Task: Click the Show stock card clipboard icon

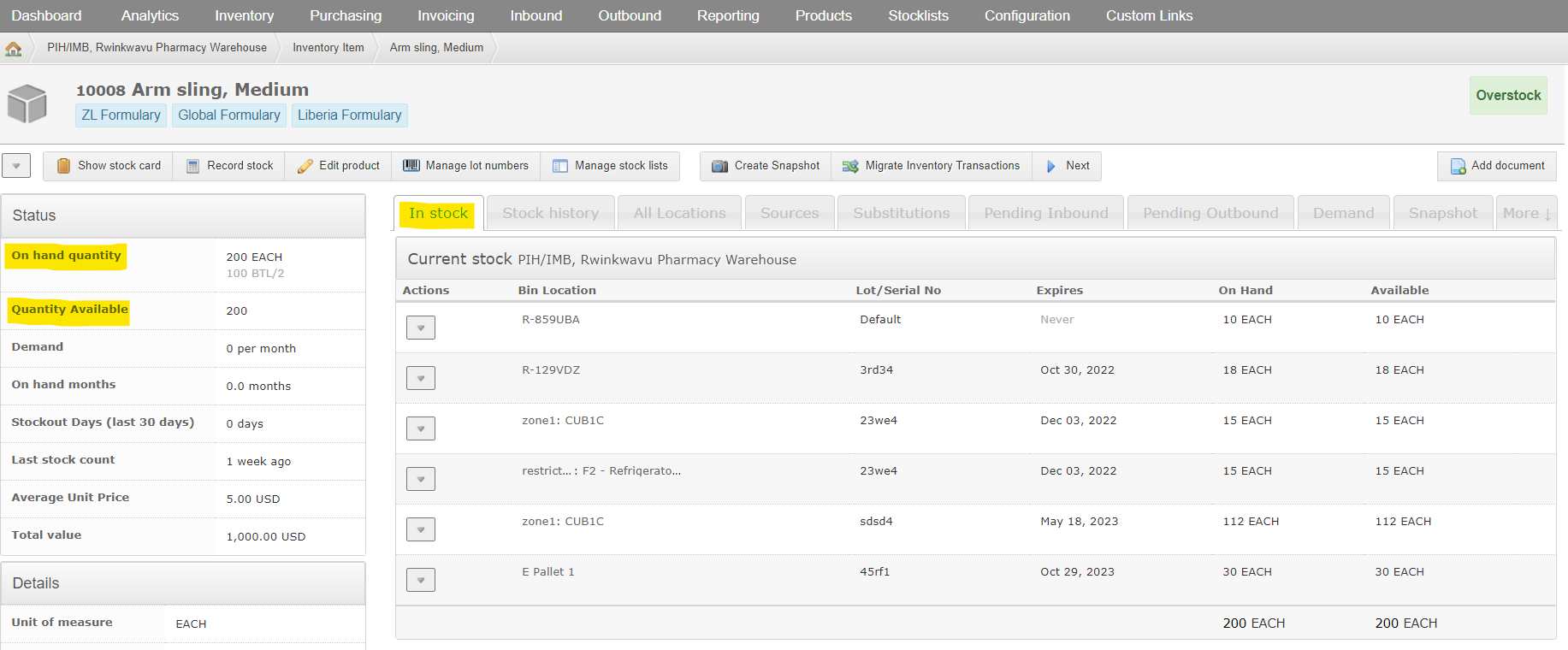Action: (x=63, y=166)
